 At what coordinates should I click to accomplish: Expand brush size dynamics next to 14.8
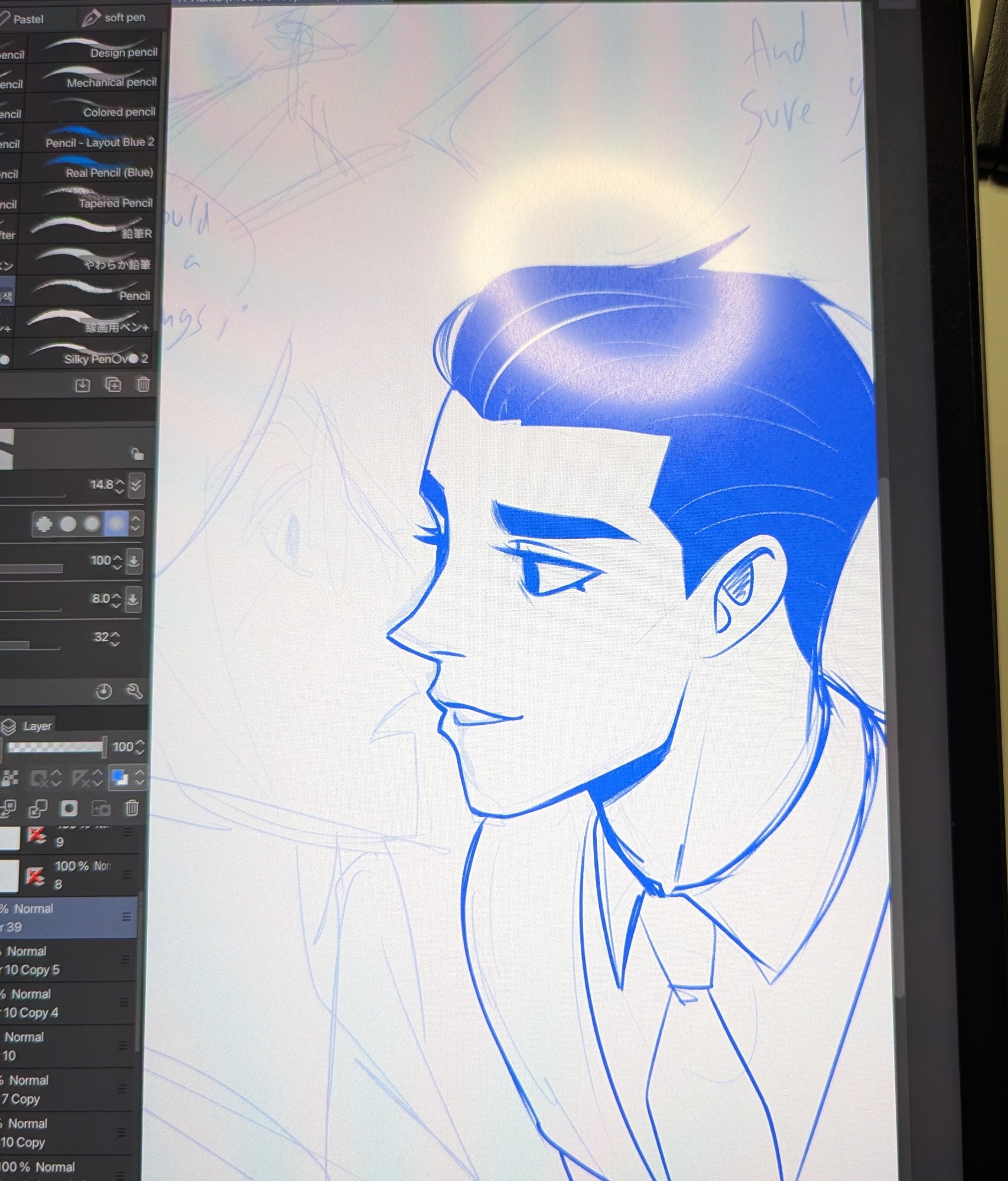click(x=136, y=485)
